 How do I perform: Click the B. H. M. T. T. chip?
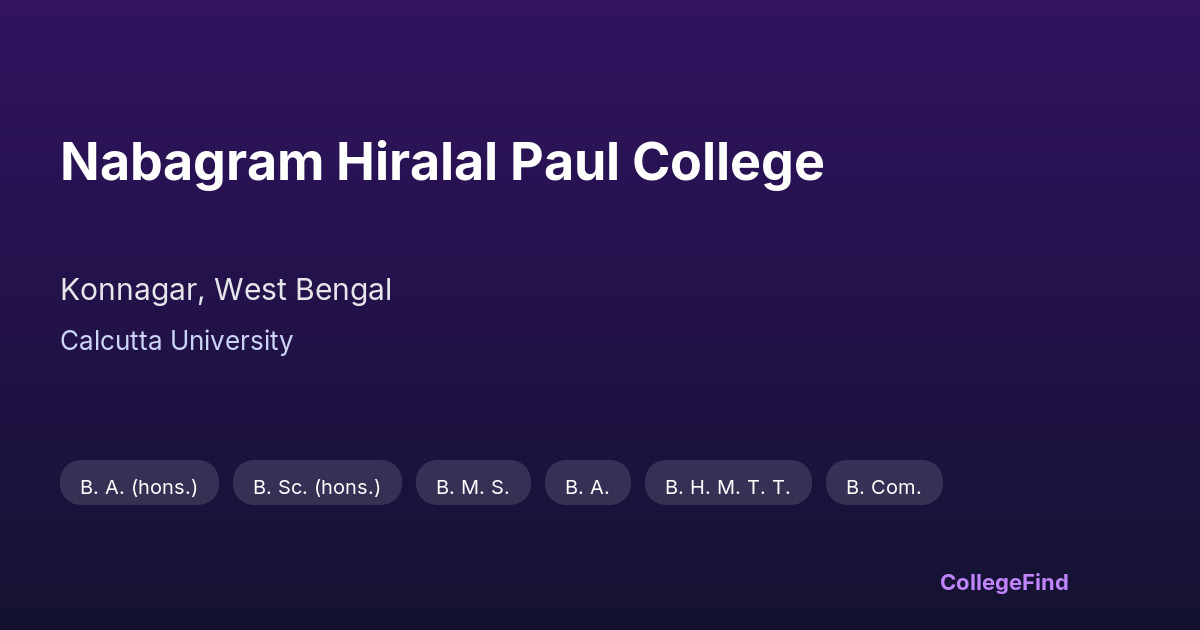pos(728,483)
